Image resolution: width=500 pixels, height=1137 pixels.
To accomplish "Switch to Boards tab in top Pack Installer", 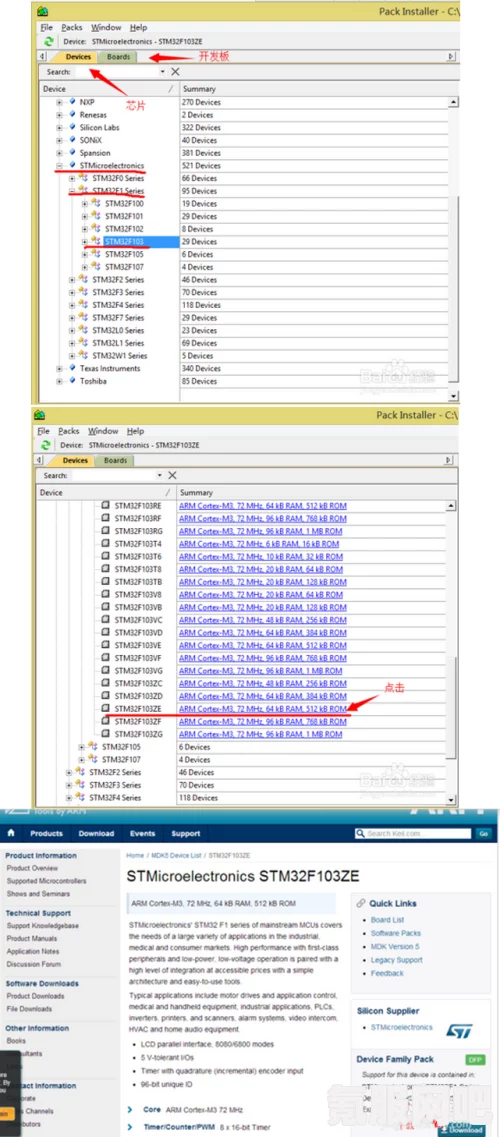I will (x=118, y=57).
